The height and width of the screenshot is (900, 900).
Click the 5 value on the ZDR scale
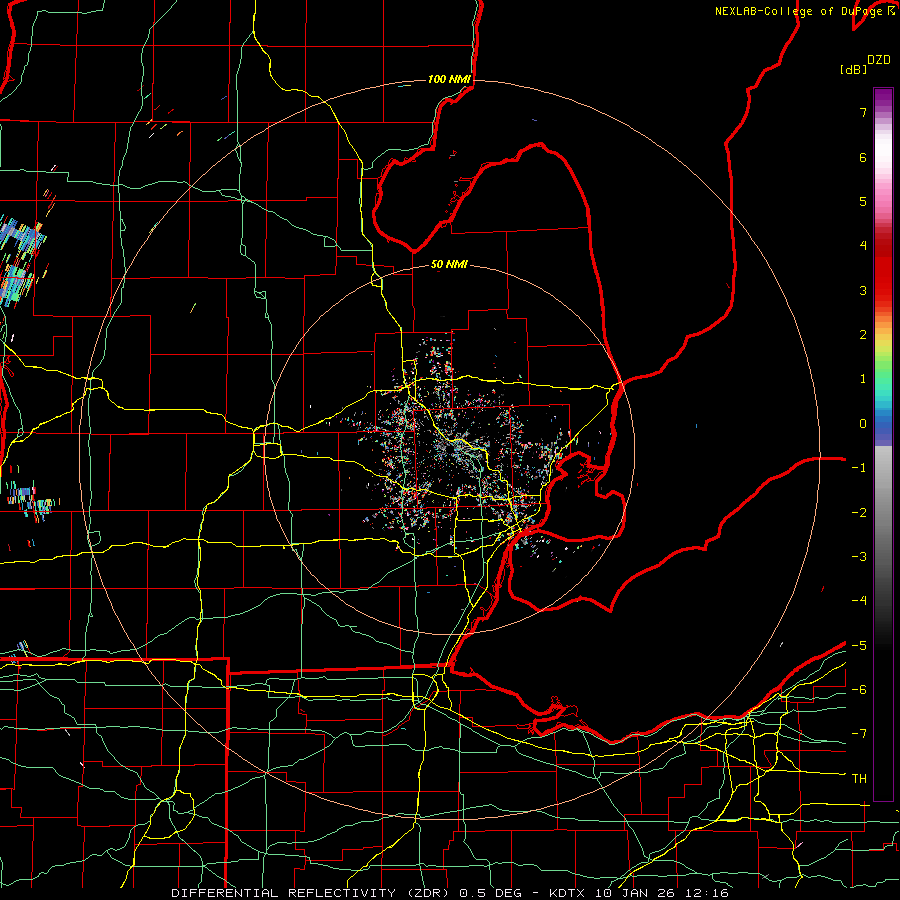(863, 201)
